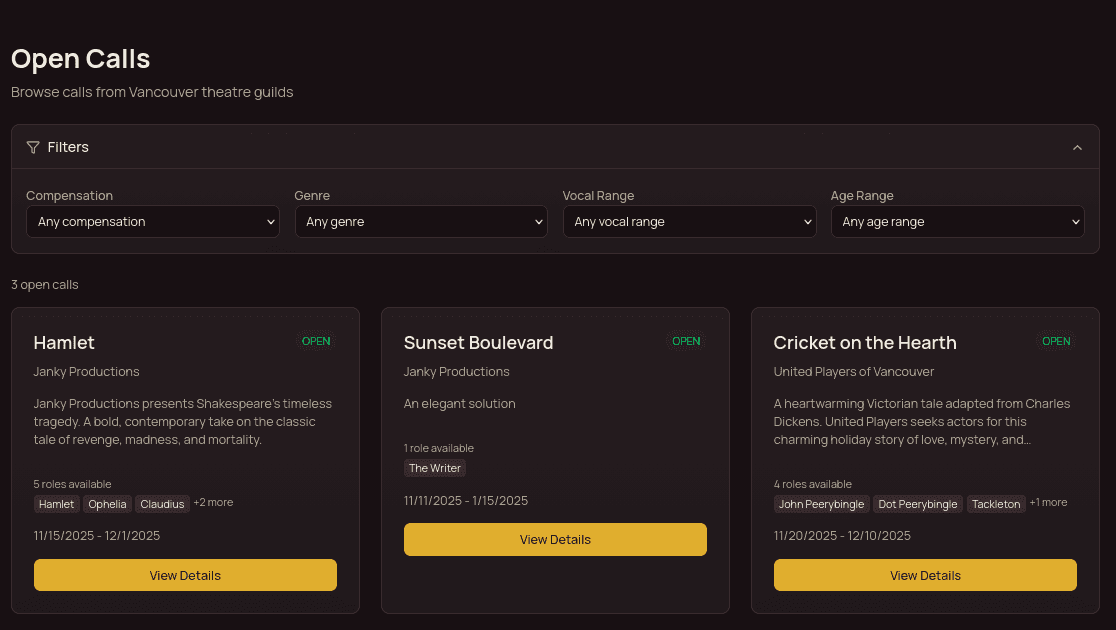The image size is (1116, 630).
Task: Click the Sunset Boulevard card title
Action: 478,343
